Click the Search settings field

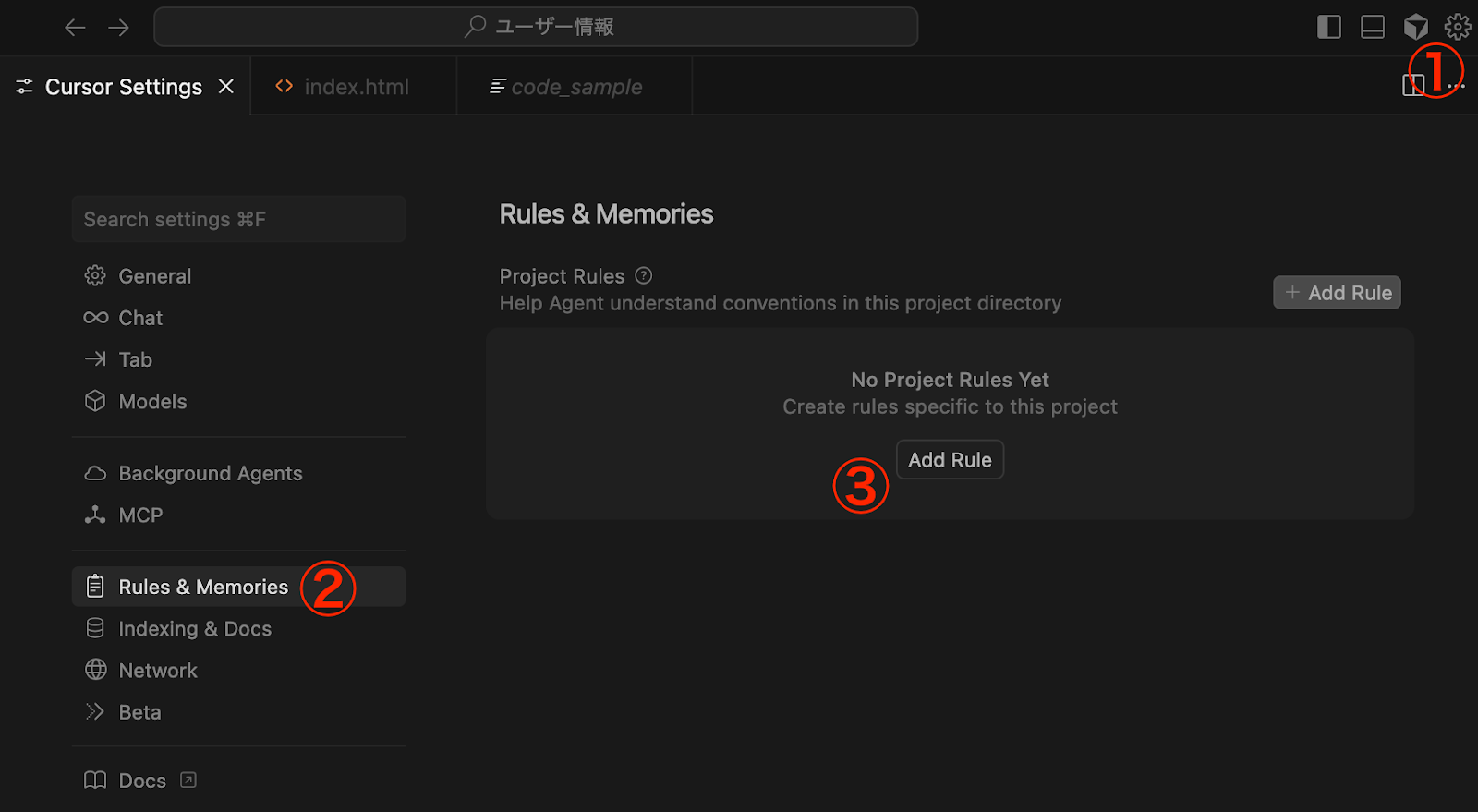238,219
